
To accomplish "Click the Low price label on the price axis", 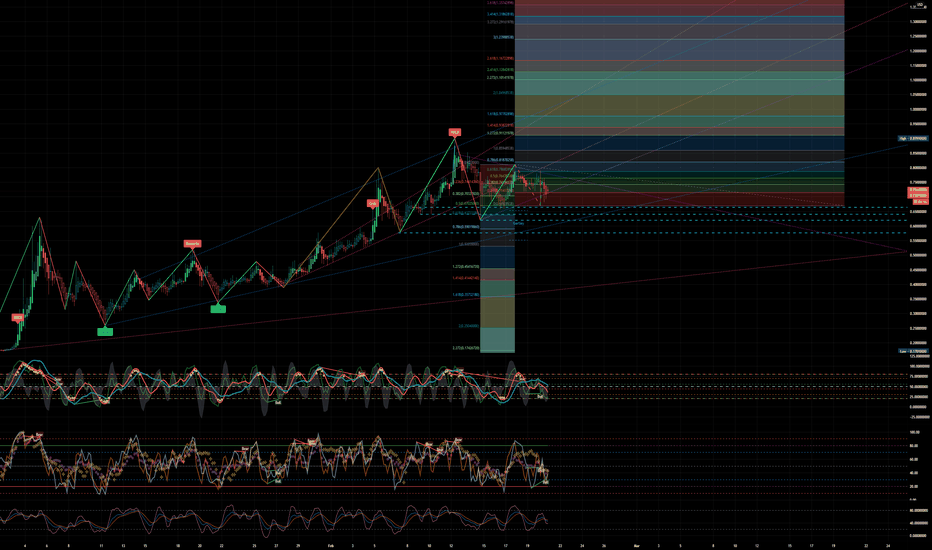I will tap(913, 351).
